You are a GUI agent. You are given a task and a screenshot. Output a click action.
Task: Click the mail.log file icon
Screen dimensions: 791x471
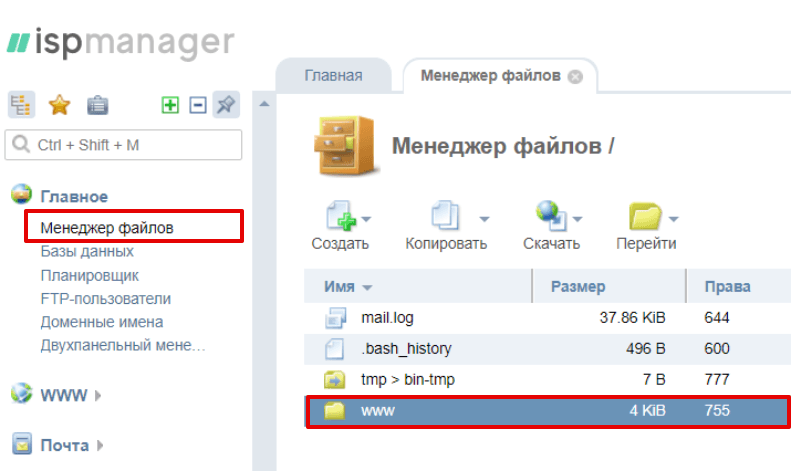point(335,318)
